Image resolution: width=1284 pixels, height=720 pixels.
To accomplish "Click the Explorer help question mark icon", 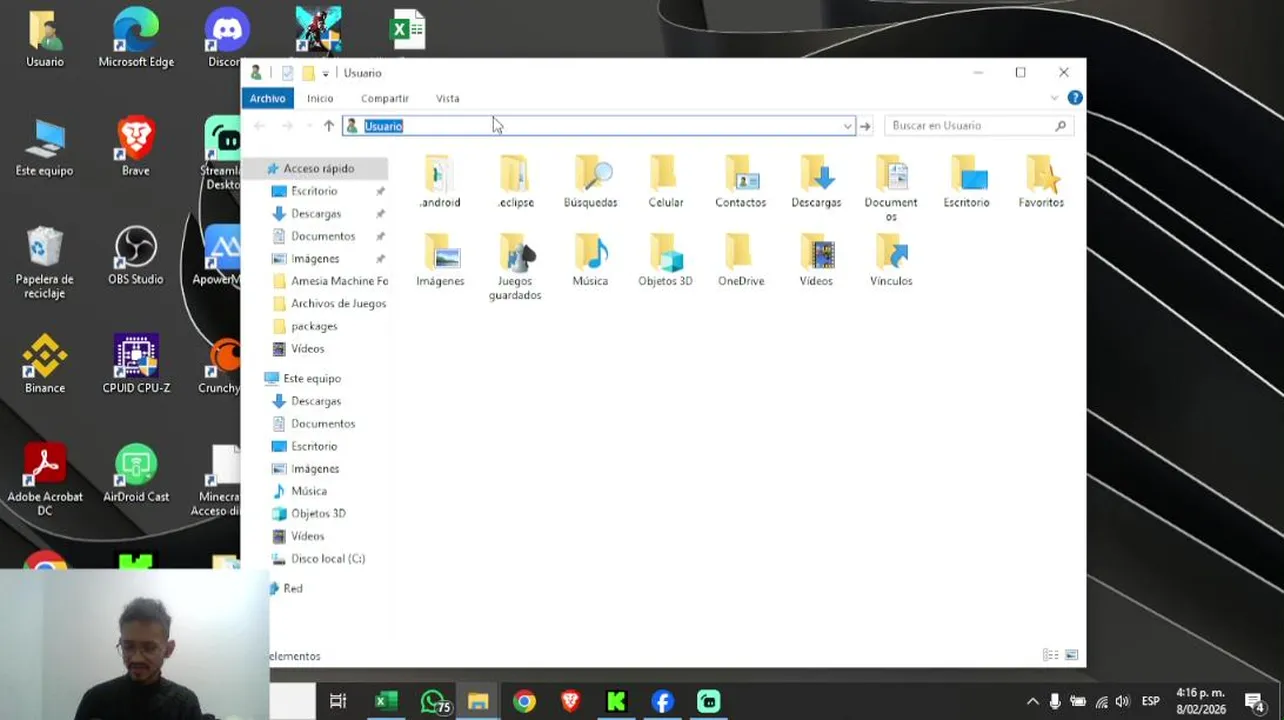I will (1075, 98).
